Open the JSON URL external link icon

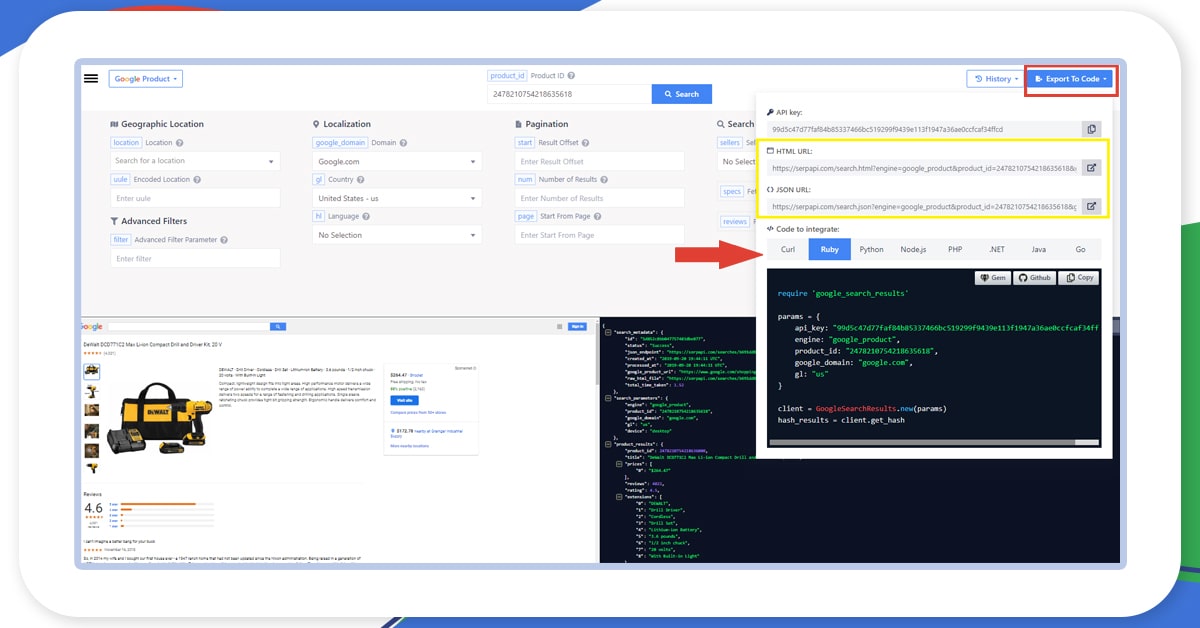point(1092,207)
